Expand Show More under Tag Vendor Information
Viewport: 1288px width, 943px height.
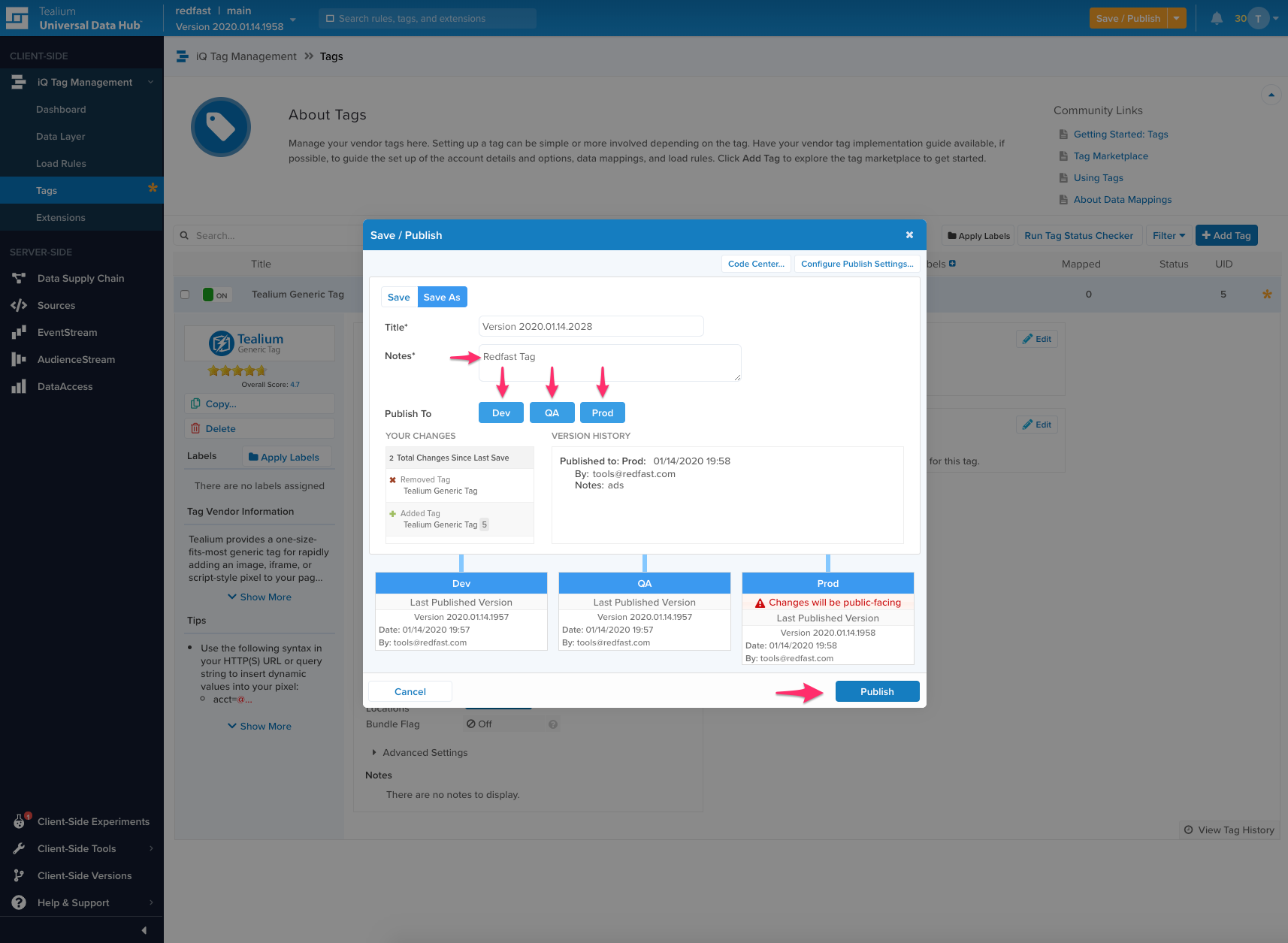pyautogui.click(x=259, y=597)
